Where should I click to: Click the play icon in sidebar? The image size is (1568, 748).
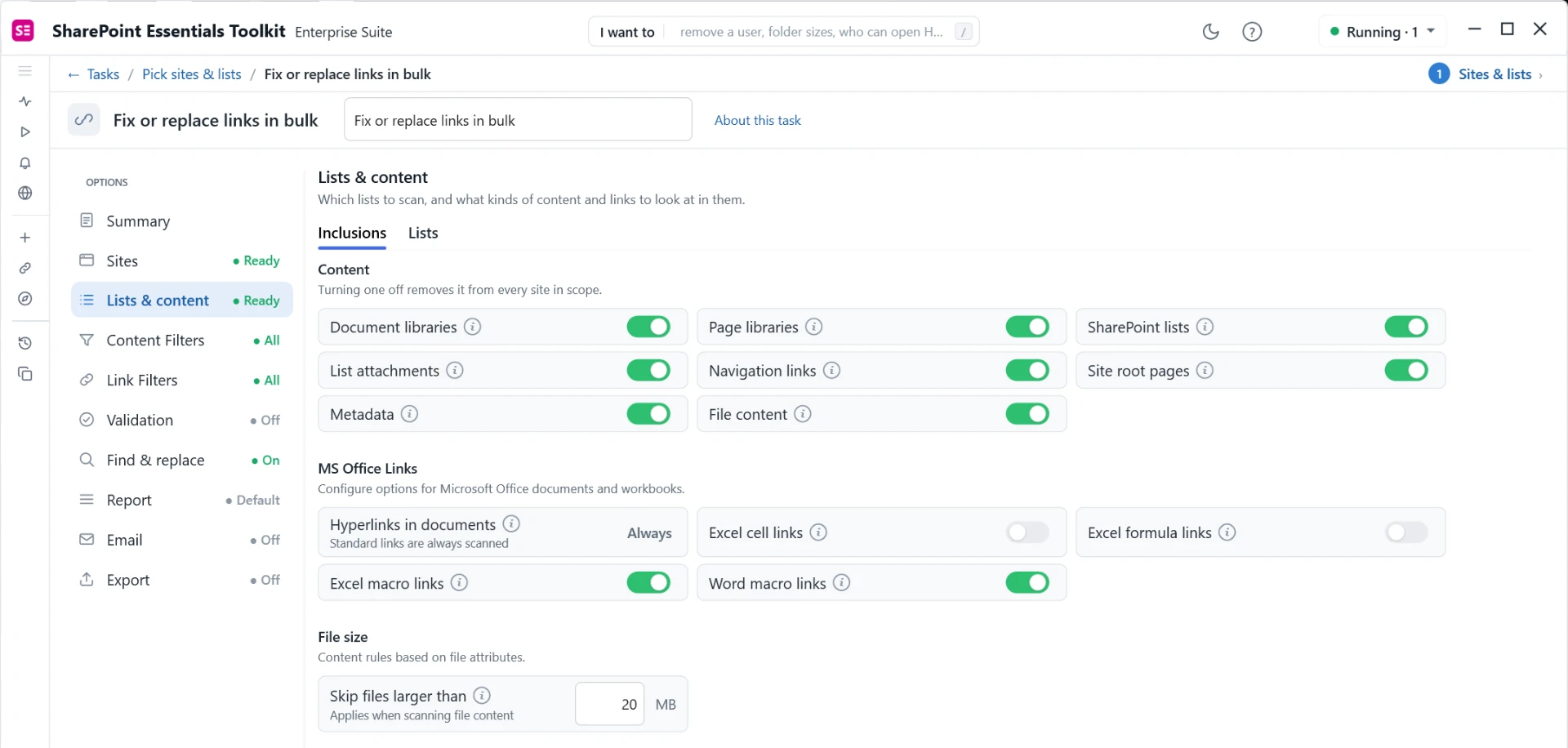[25, 132]
